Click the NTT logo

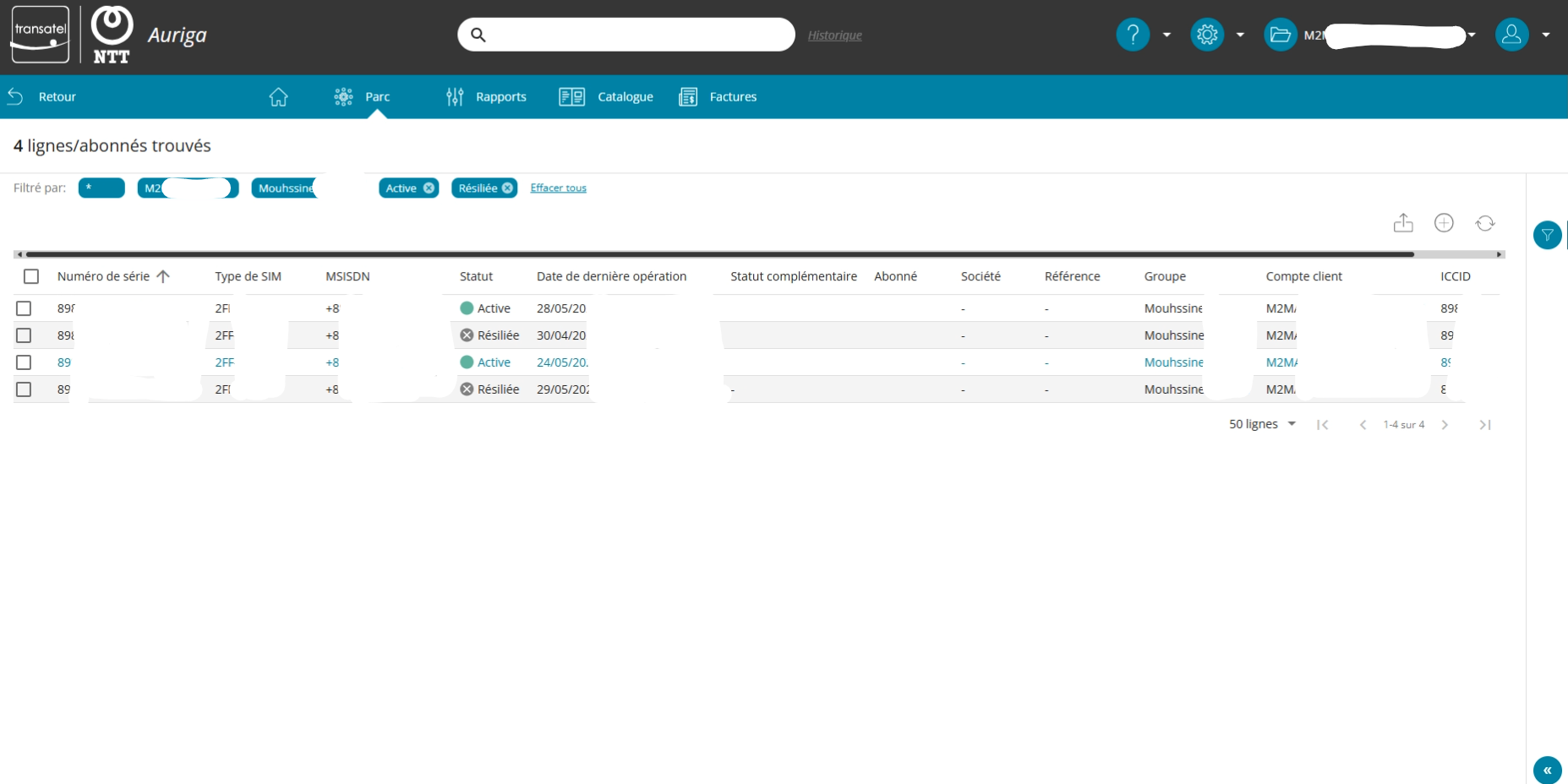(x=112, y=35)
